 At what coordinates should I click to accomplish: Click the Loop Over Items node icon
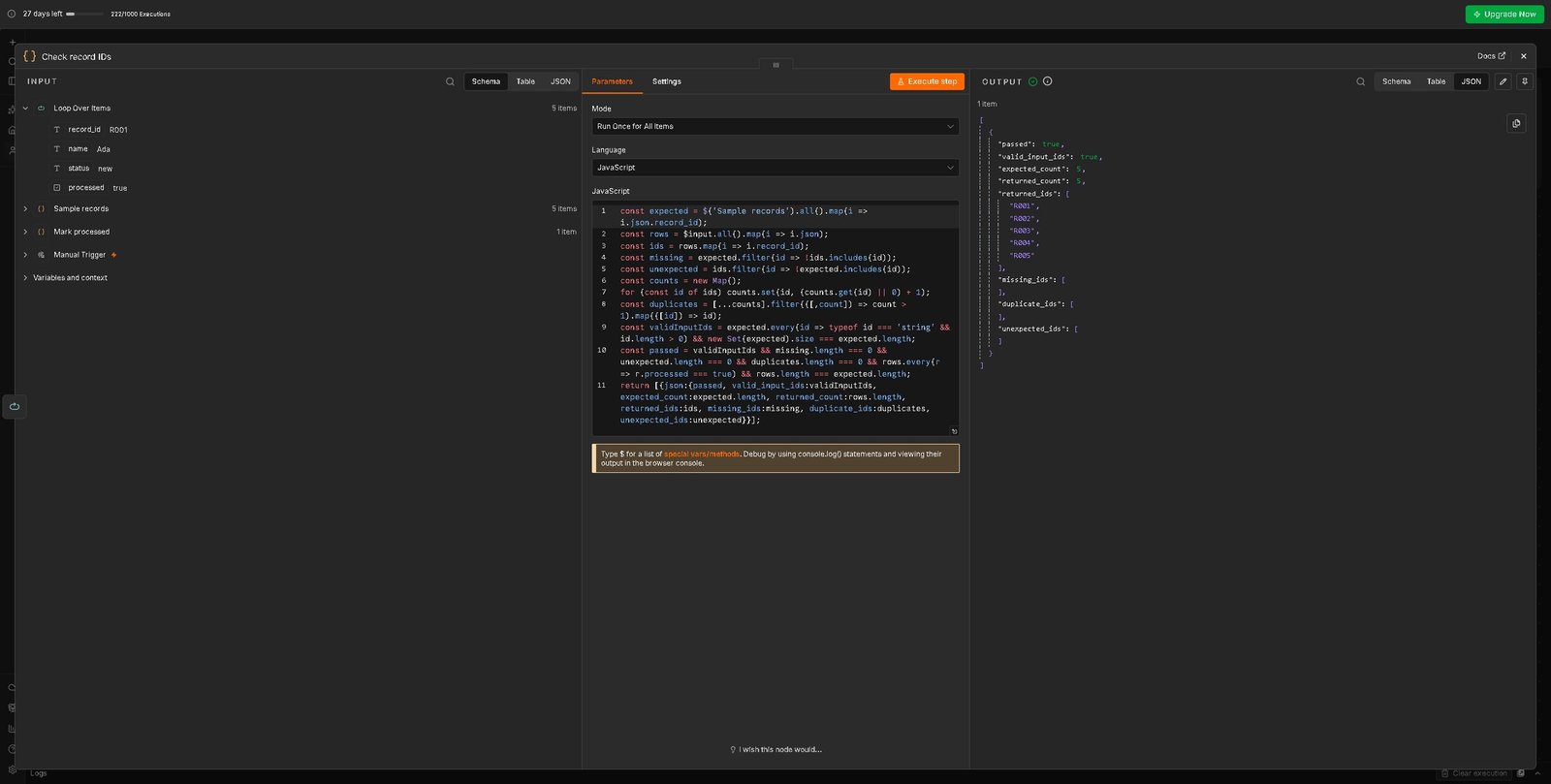click(41, 109)
